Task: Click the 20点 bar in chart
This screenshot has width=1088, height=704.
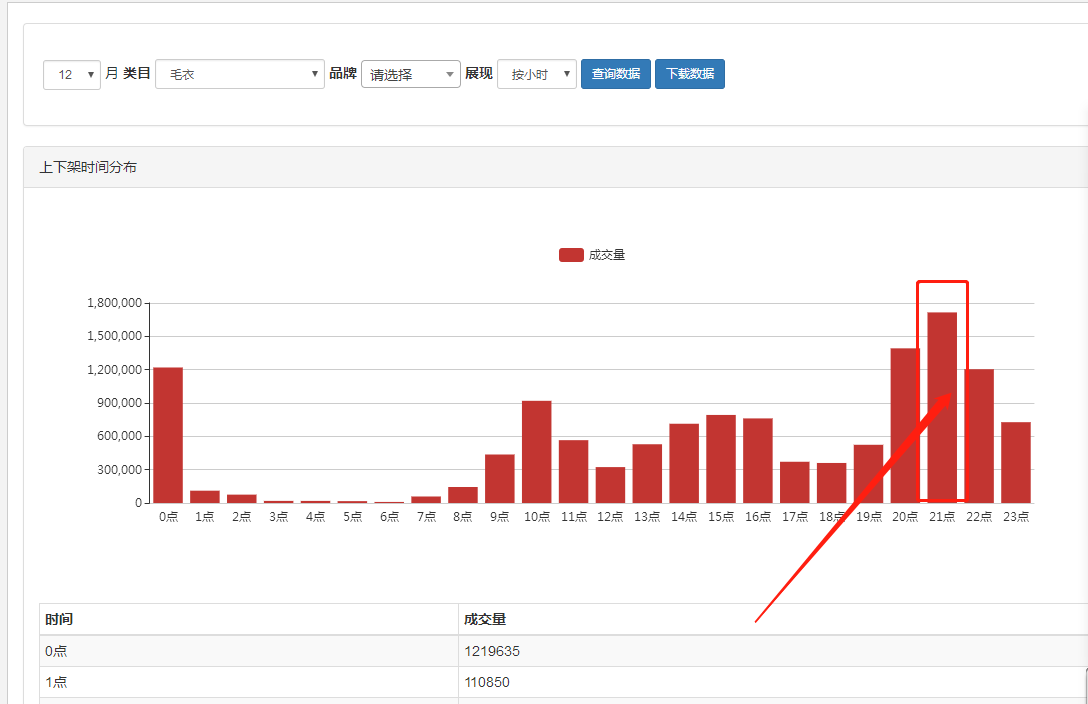Action: pyautogui.click(x=905, y=426)
